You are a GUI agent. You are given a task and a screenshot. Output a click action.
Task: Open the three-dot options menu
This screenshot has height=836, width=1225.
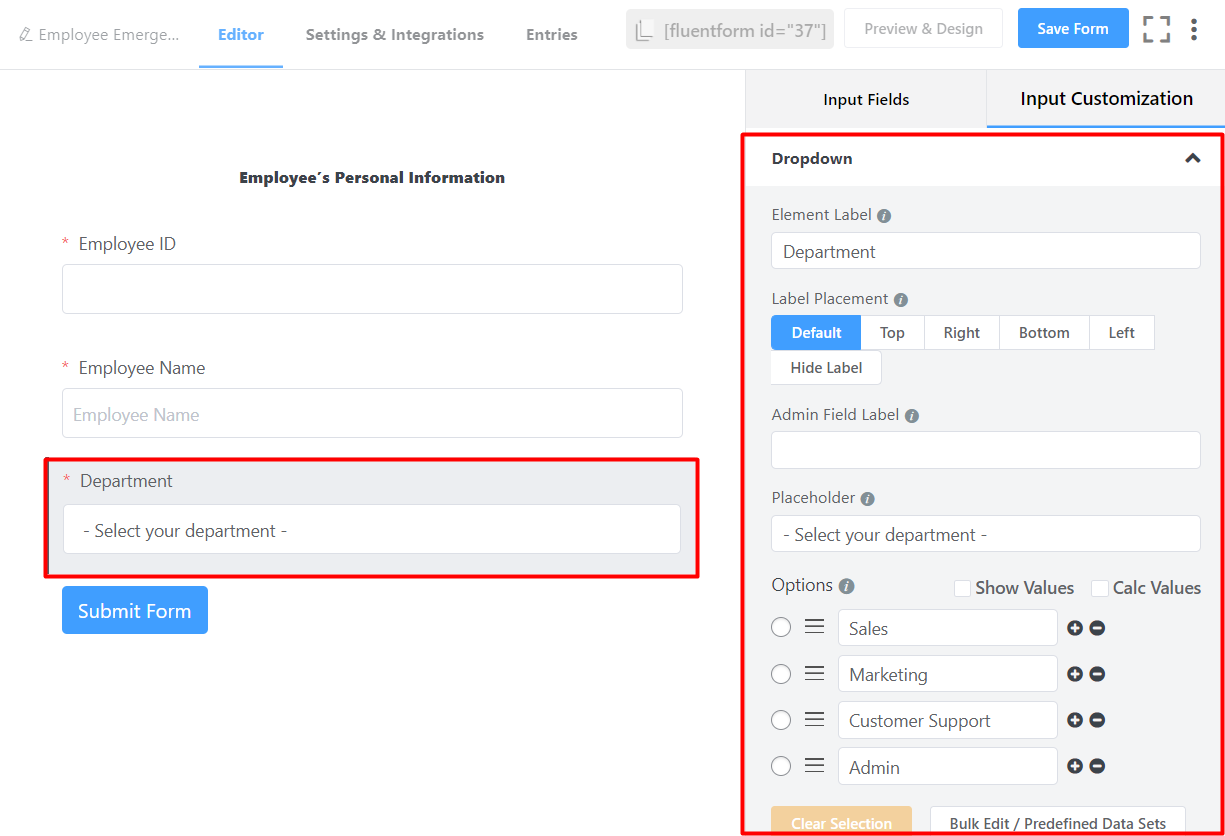[1195, 29]
